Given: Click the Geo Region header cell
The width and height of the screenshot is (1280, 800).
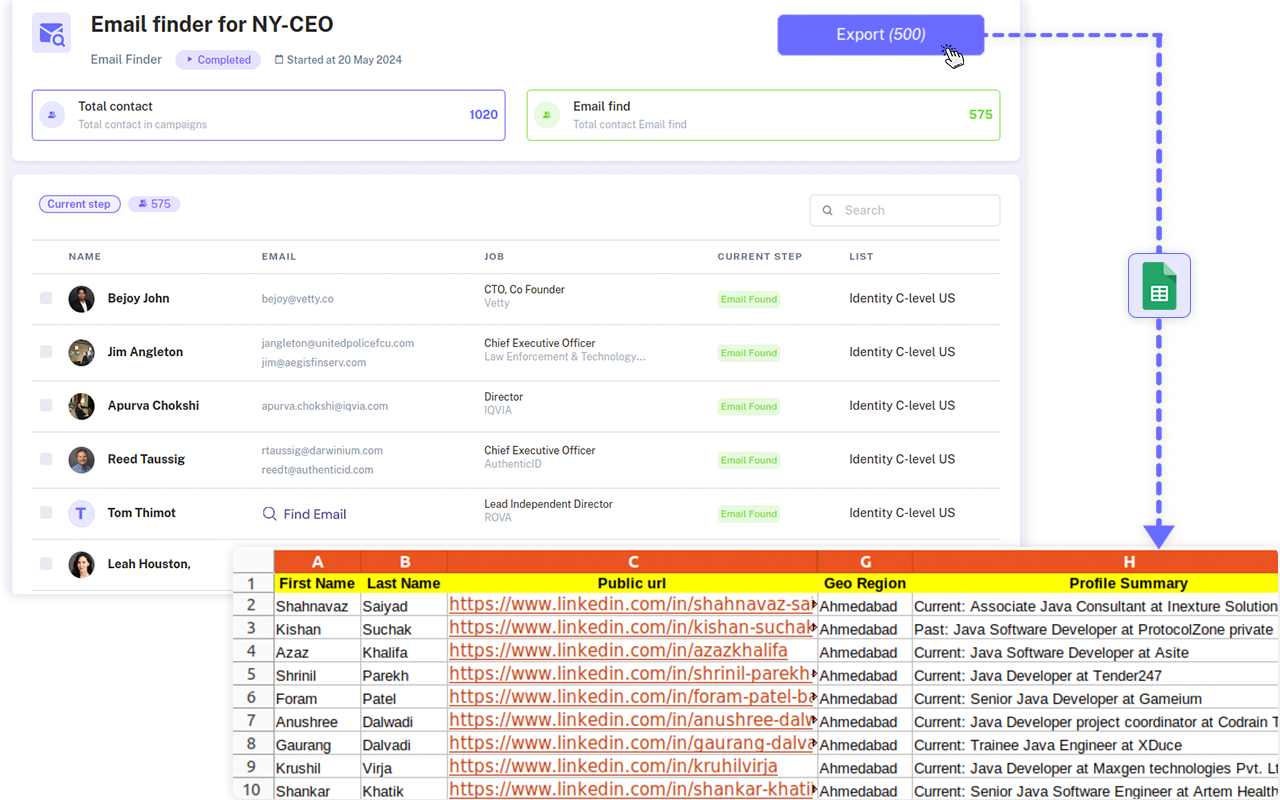Looking at the screenshot, I should tap(865, 583).
